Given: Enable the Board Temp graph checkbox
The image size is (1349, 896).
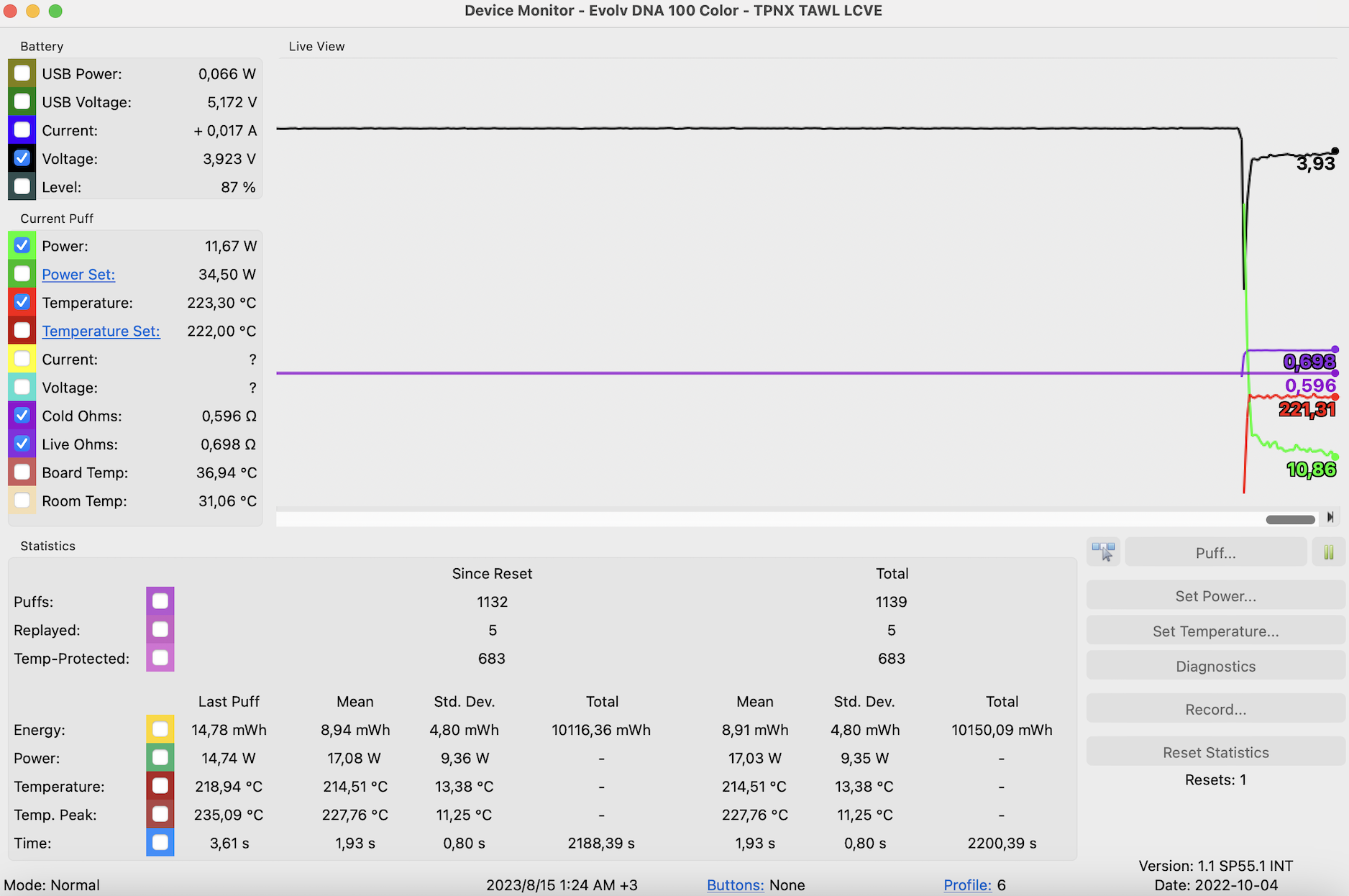Looking at the screenshot, I should point(22,472).
